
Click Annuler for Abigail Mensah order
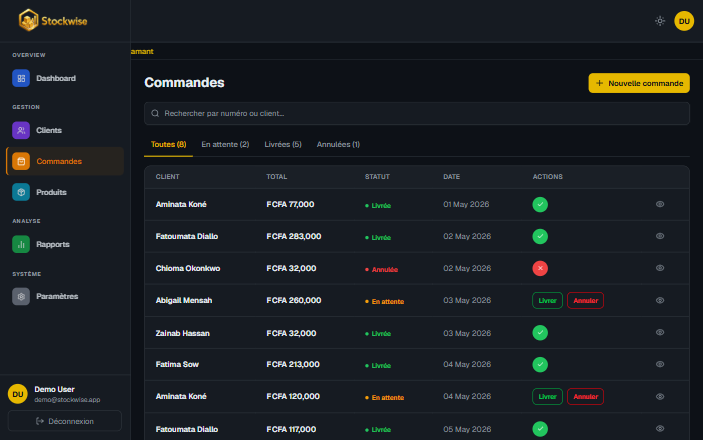[x=586, y=301]
